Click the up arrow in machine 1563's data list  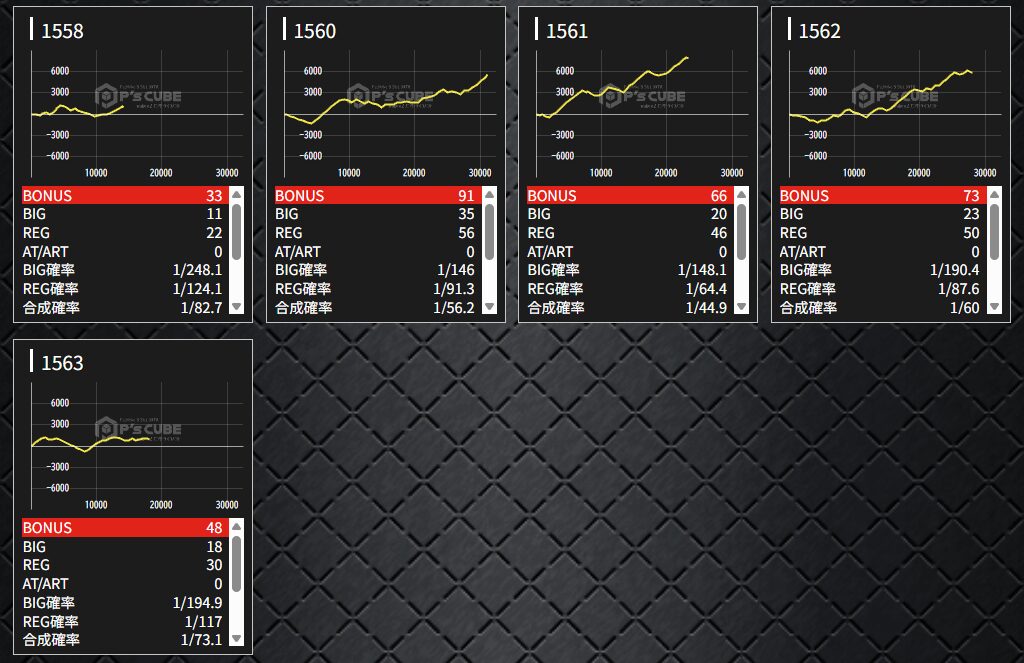pyautogui.click(x=236, y=528)
